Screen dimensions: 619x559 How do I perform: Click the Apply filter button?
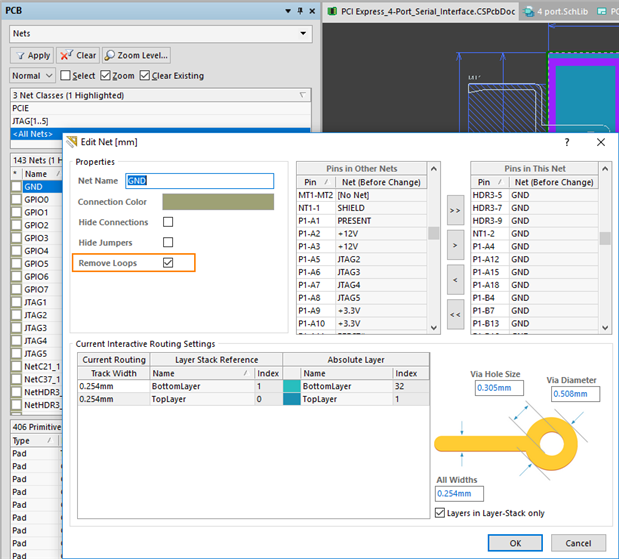pos(32,56)
